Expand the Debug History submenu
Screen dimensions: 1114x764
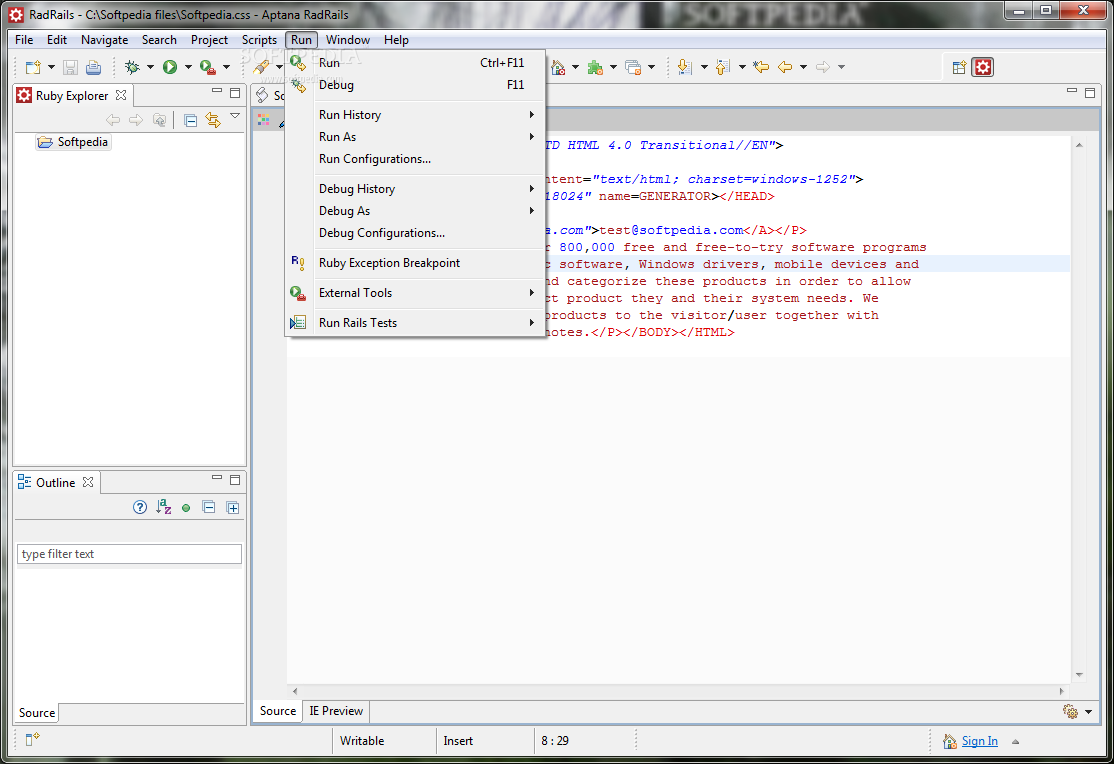415,189
